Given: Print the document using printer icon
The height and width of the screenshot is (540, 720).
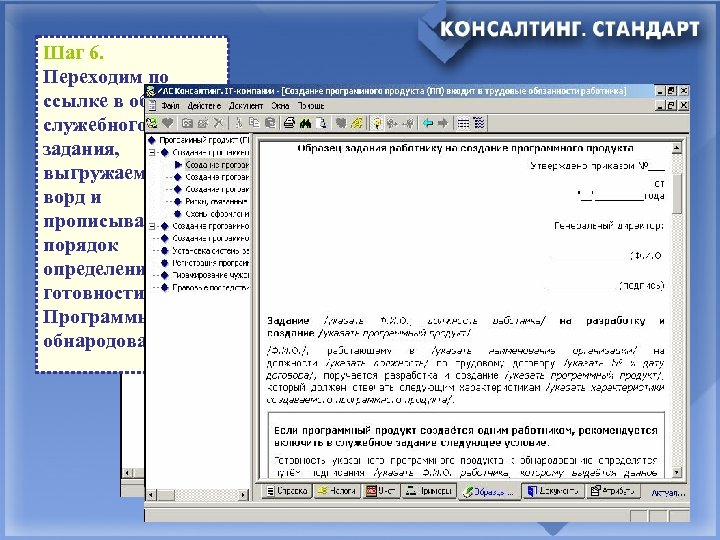Looking at the screenshot, I should 289,123.
